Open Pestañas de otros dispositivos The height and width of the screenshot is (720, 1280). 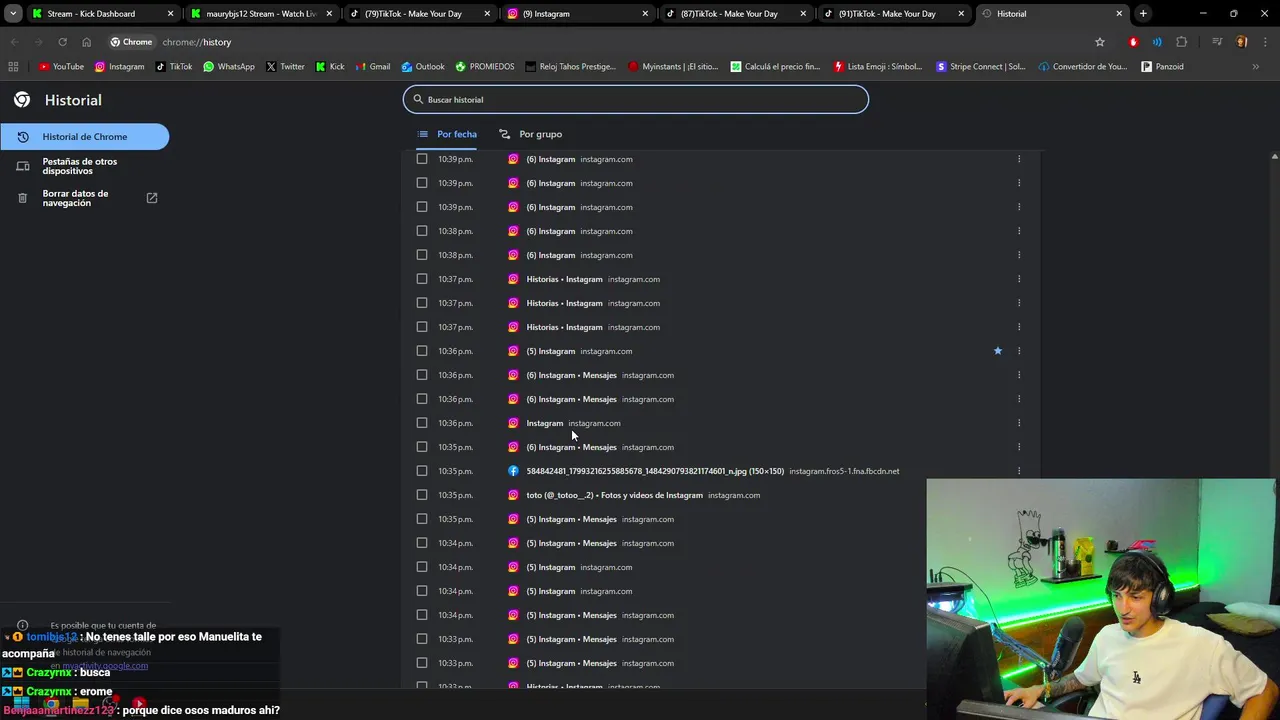[84, 166]
